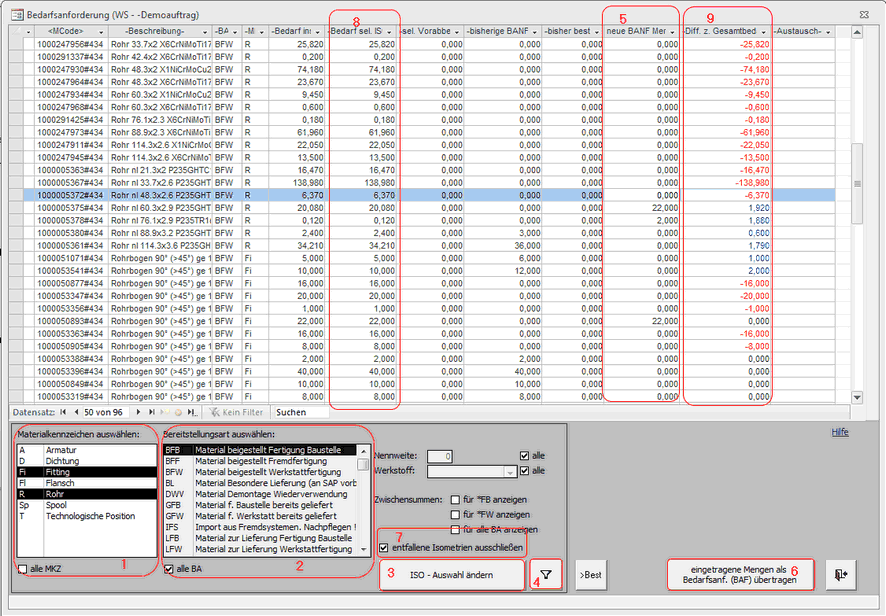Select 'BFW Material beigestellt Werkstattfertigung' list entry
This screenshot has height=616, width=886.
(x=260, y=472)
